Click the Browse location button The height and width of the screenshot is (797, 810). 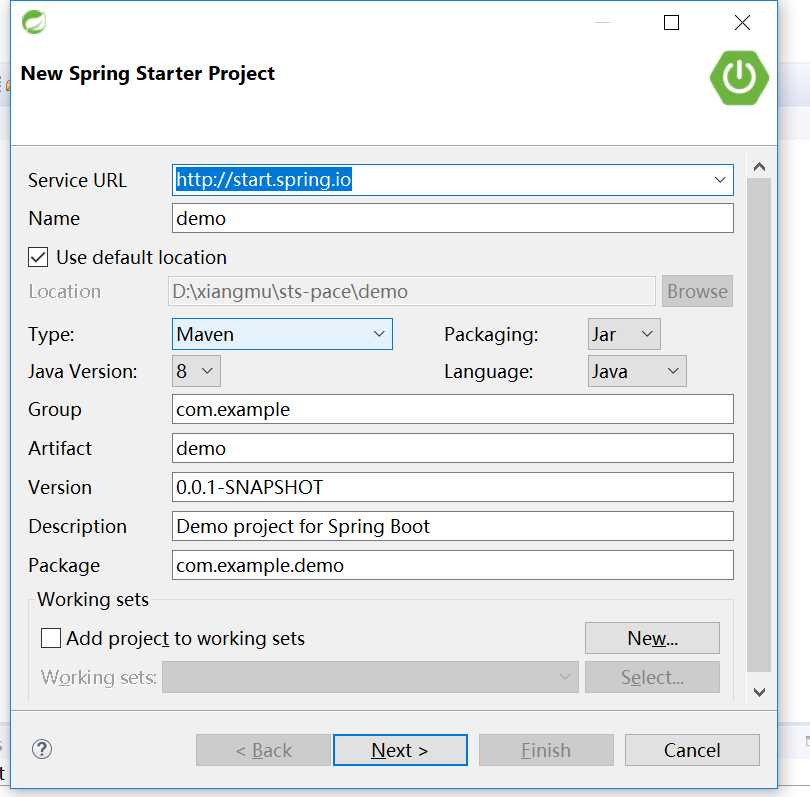tap(697, 291)
